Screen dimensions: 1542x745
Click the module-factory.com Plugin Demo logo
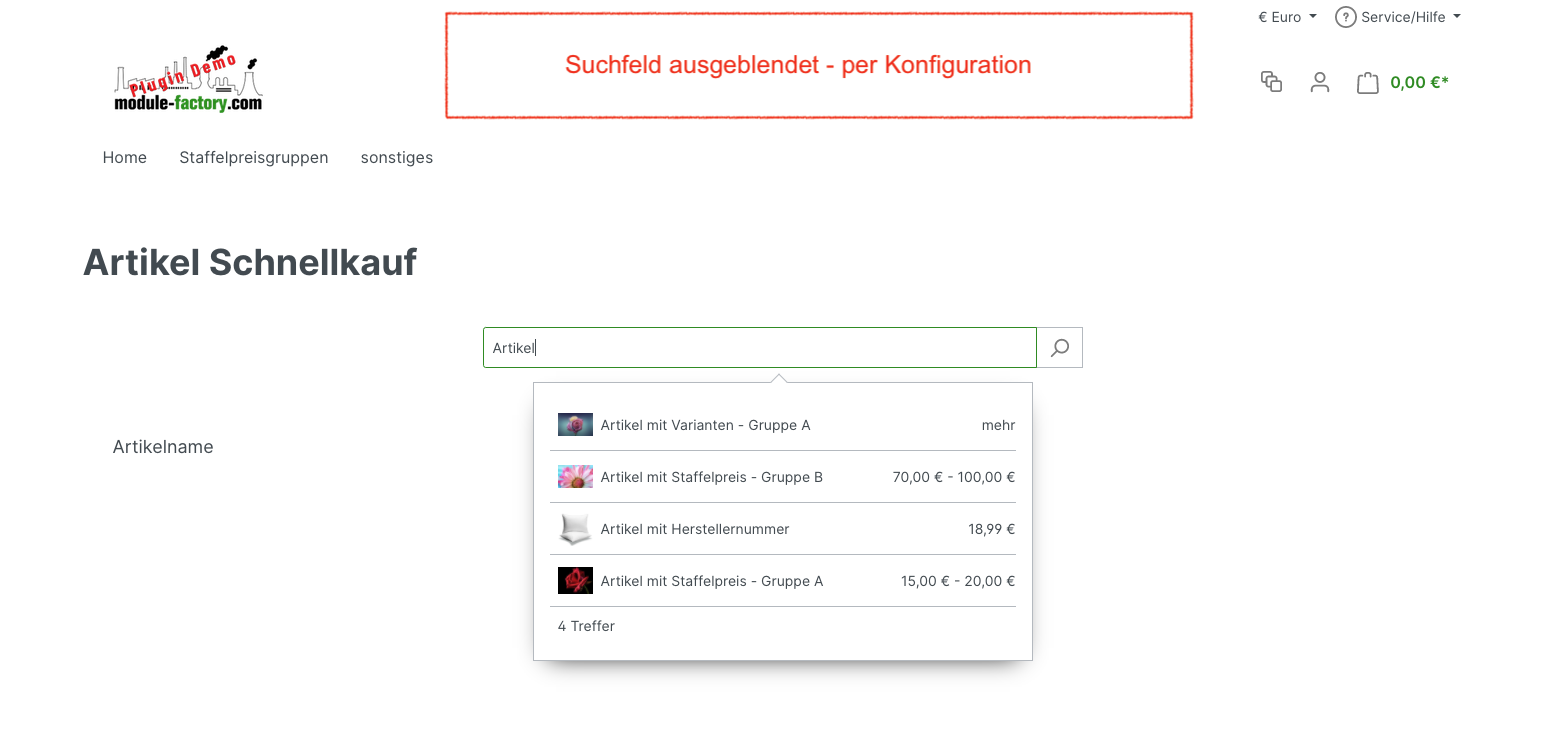pos(188,80)
